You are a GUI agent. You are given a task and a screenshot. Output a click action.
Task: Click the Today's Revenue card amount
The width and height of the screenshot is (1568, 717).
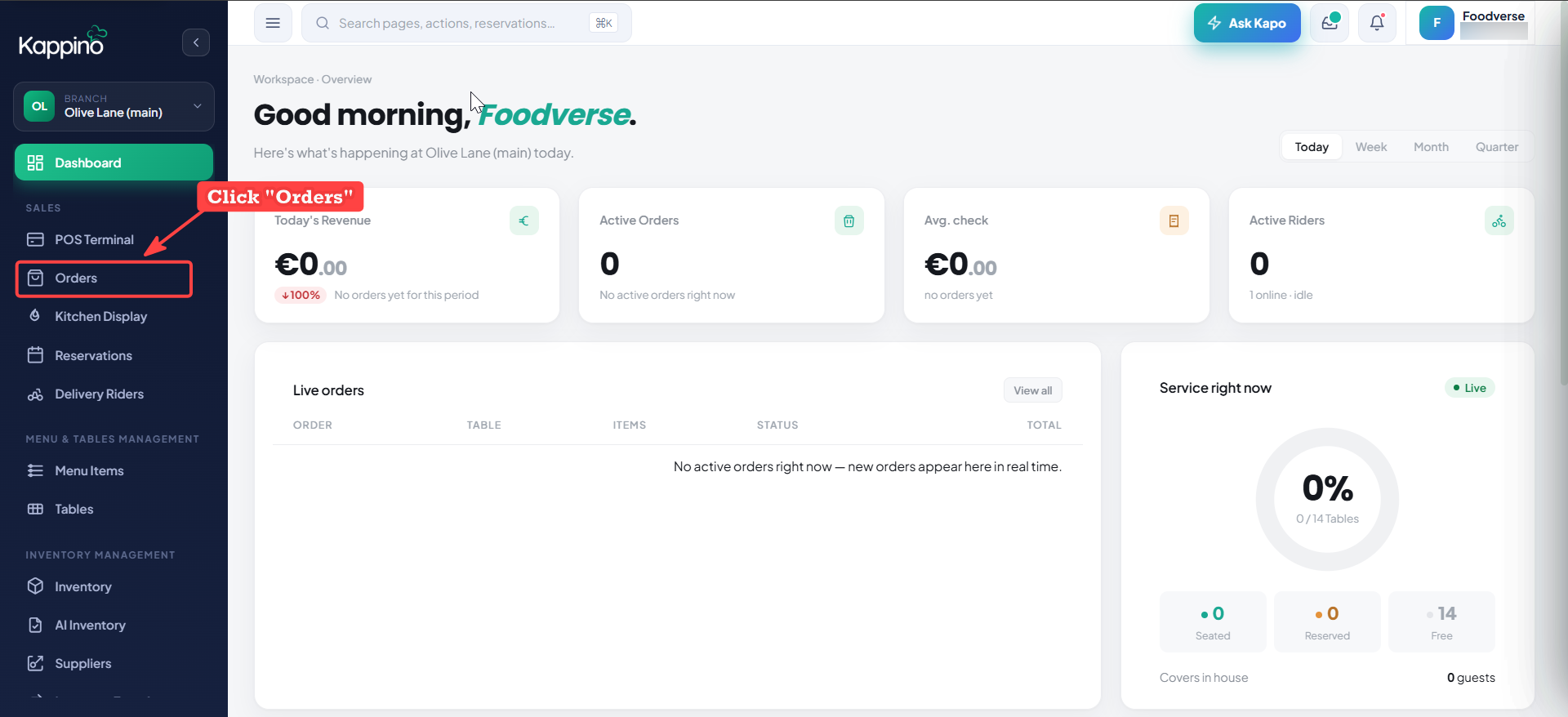(310, 265)
